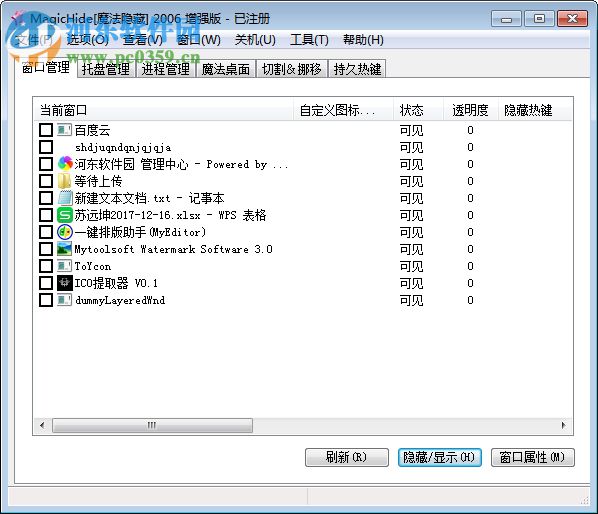Viewport: 598px width, 514px height.
Task: Open the 工具(T) menu
Action: click(x=309, y=39)
